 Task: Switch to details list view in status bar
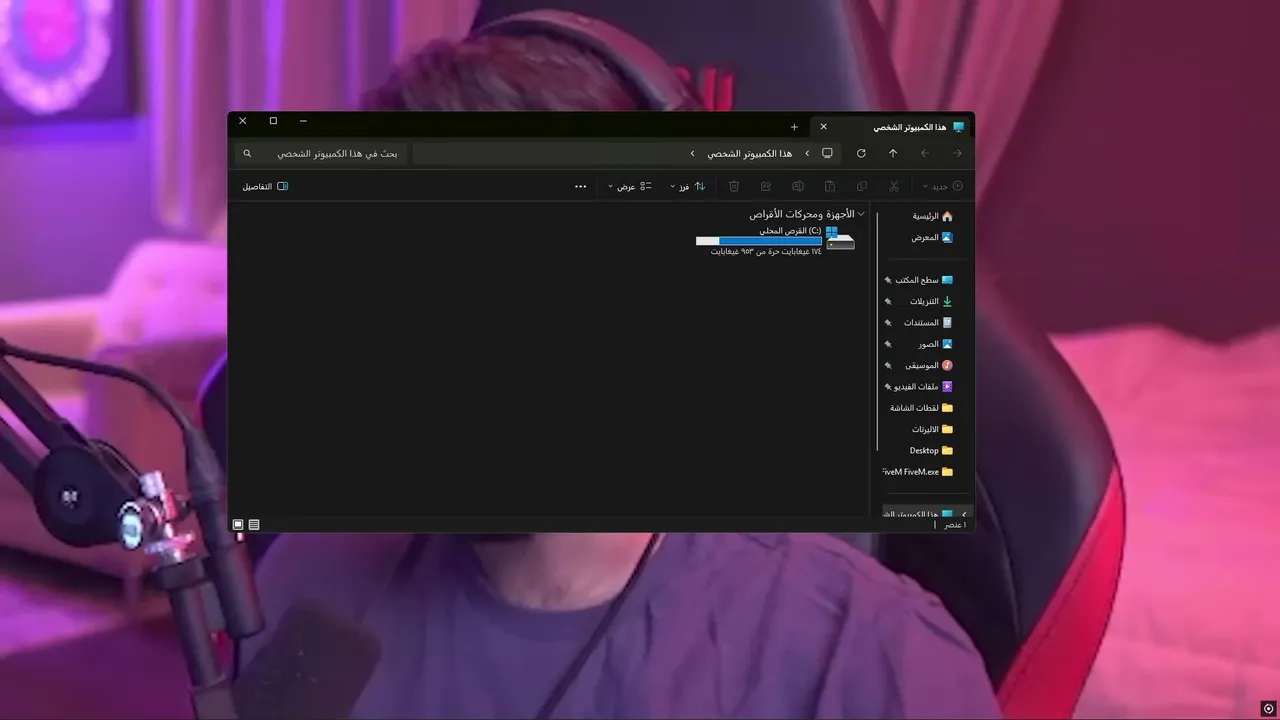click(x=254, y=524)
